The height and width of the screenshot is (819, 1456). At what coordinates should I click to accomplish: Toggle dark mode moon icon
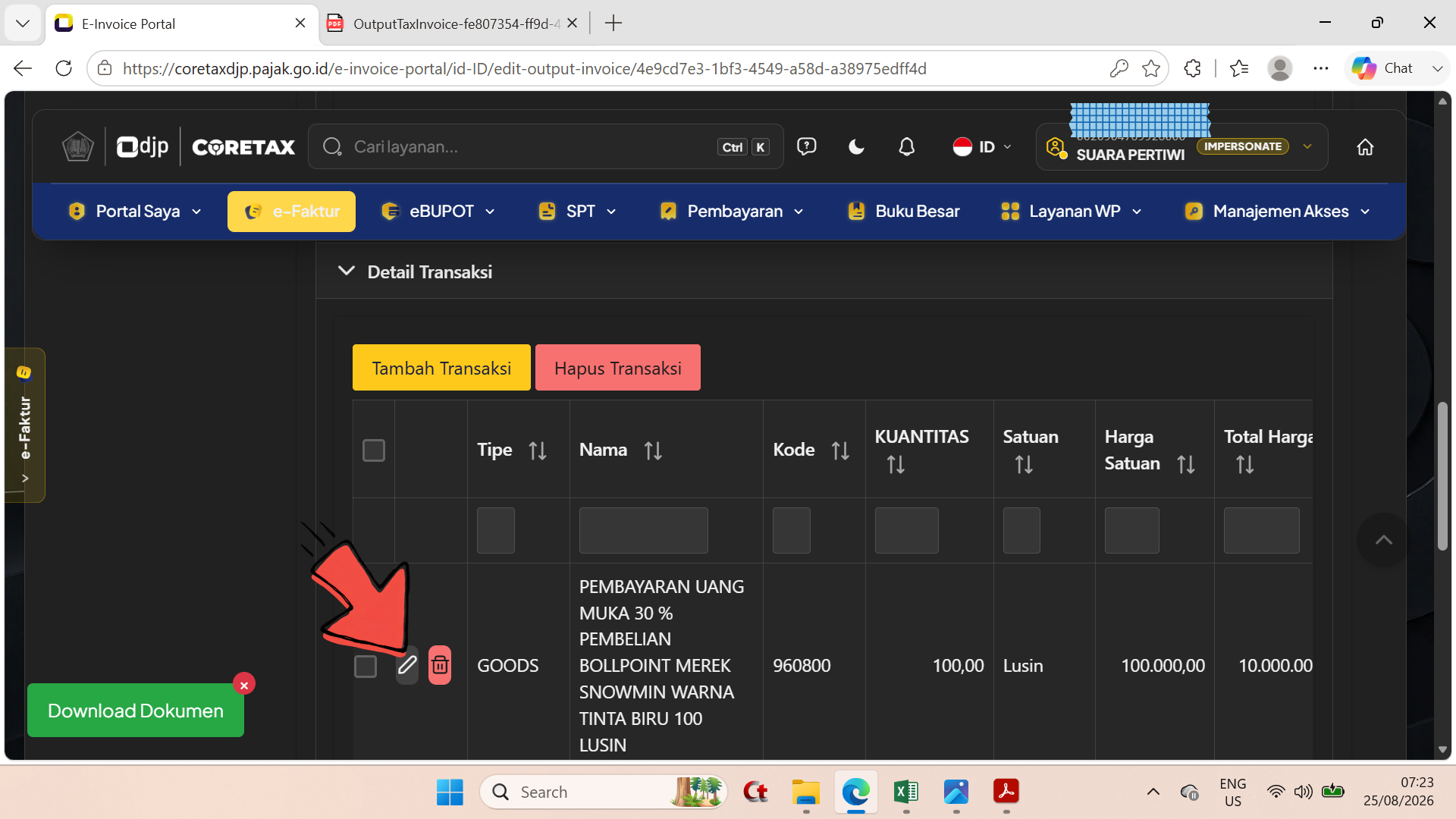pos(856,146)
